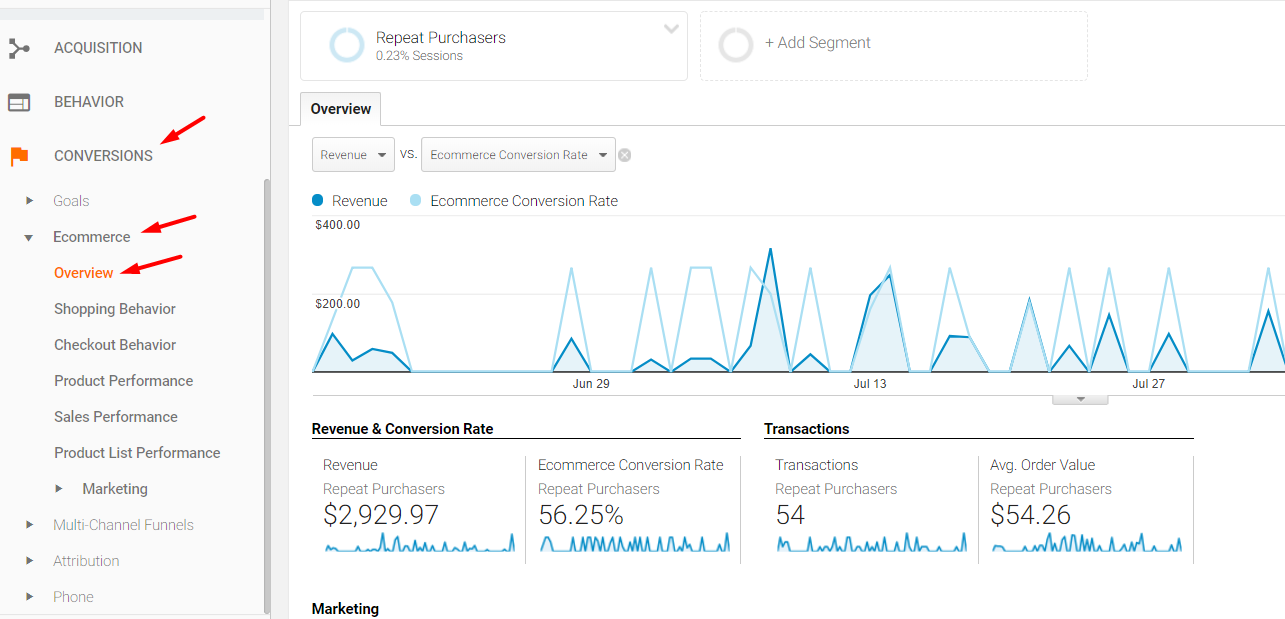Viewport: 1285px width, 619px height.
Task: Toggle the chart collapse handle below the graph
Action: 1080,399
